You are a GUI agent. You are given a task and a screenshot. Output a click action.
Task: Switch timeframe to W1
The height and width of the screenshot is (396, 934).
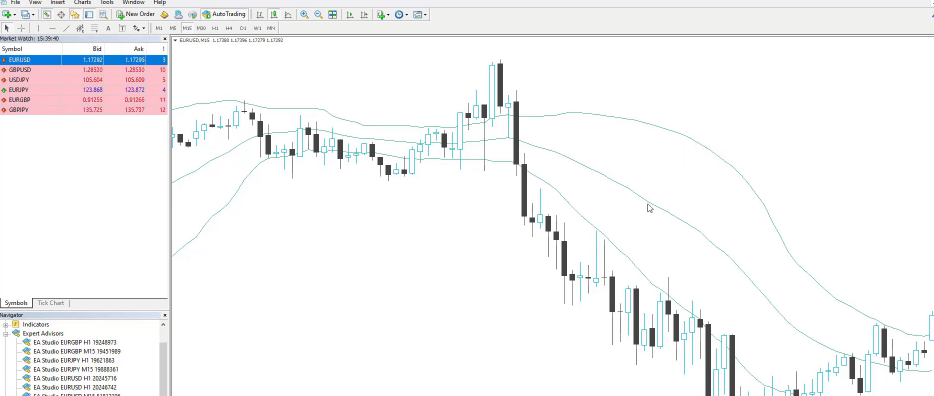[257, 28]
